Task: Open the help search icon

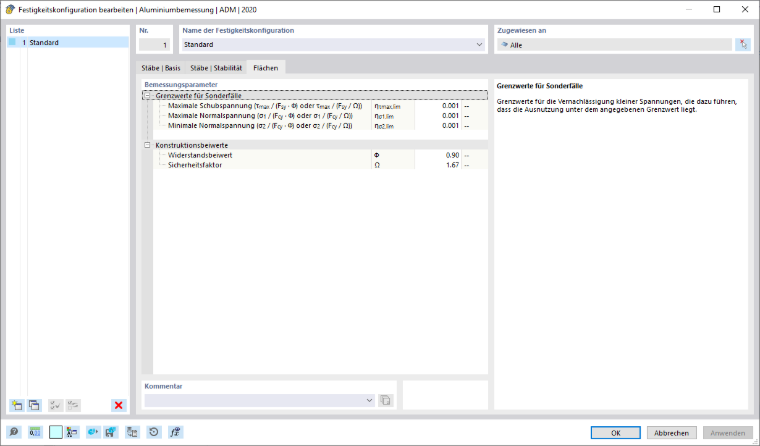Action: 14,432
